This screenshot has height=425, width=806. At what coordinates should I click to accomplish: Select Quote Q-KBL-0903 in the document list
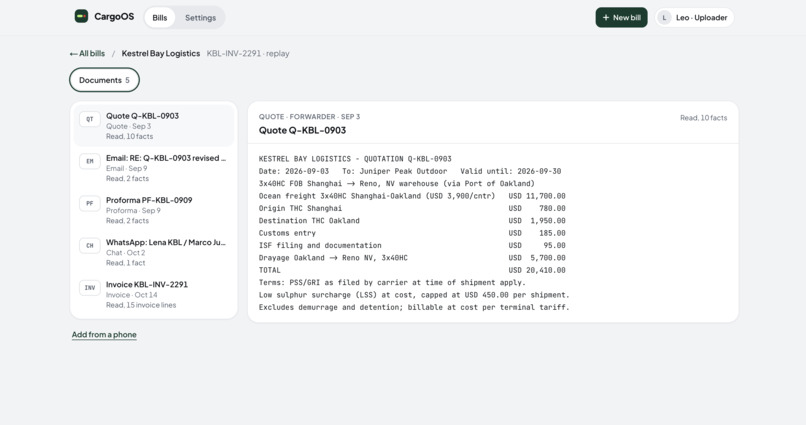coord(154,126)
